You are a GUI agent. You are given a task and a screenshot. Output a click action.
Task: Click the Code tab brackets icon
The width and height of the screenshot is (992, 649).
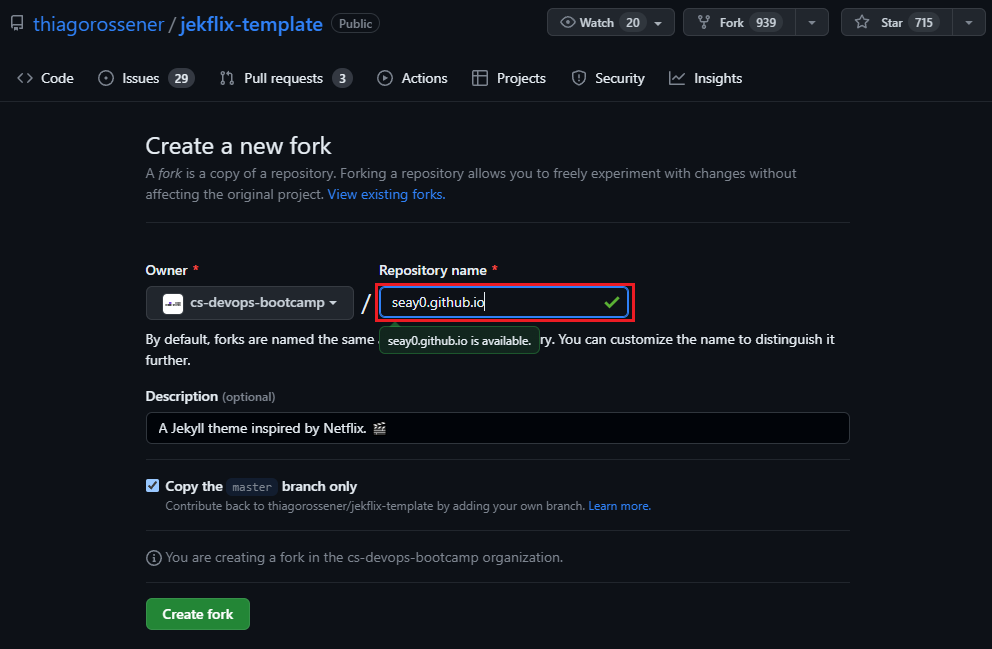point(25,78)
